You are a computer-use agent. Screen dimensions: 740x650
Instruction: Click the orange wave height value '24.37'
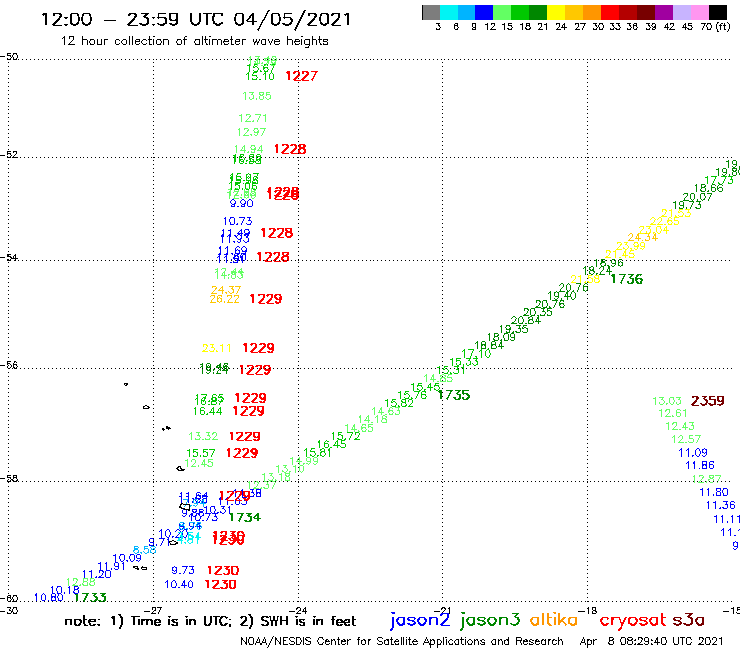pyautogui.click(x=226, y=290)
